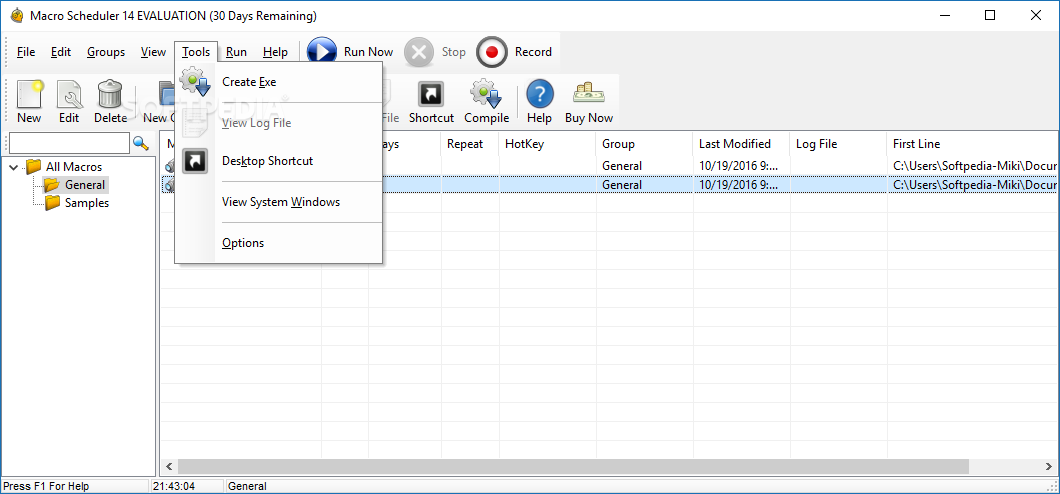The height and width of the screenshot is (494, 1060).
Task: Select All Macros in the tree
Action: (x=74, y=166)
